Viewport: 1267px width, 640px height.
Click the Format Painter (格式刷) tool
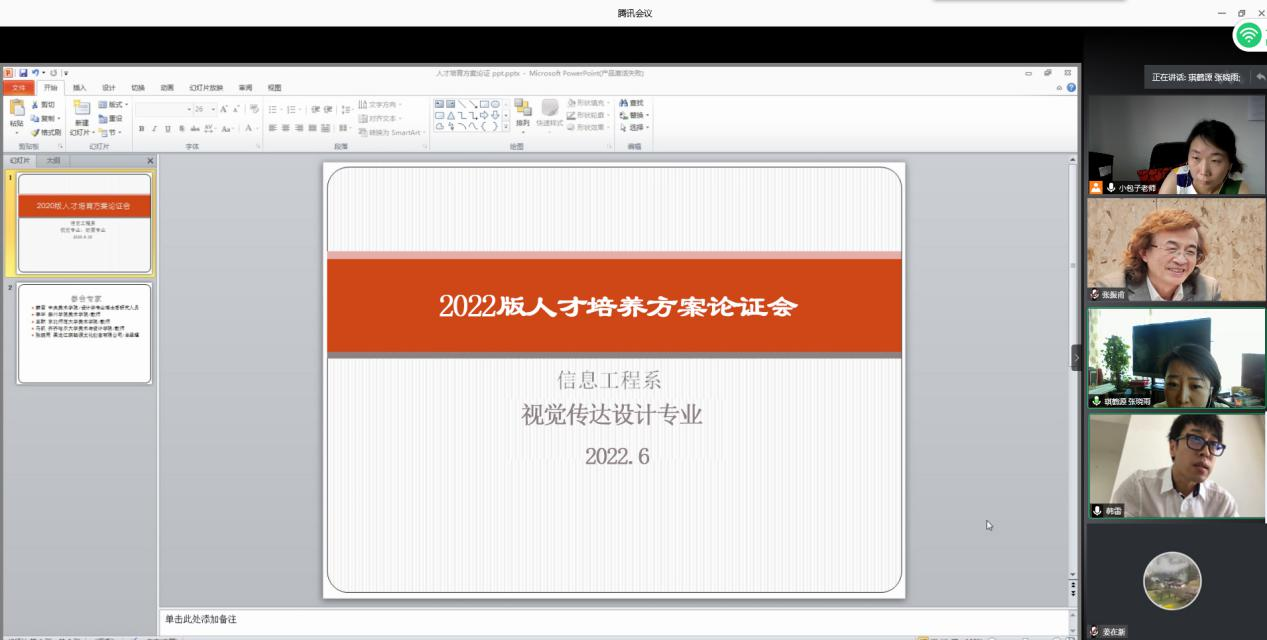(x=46, y=132)
